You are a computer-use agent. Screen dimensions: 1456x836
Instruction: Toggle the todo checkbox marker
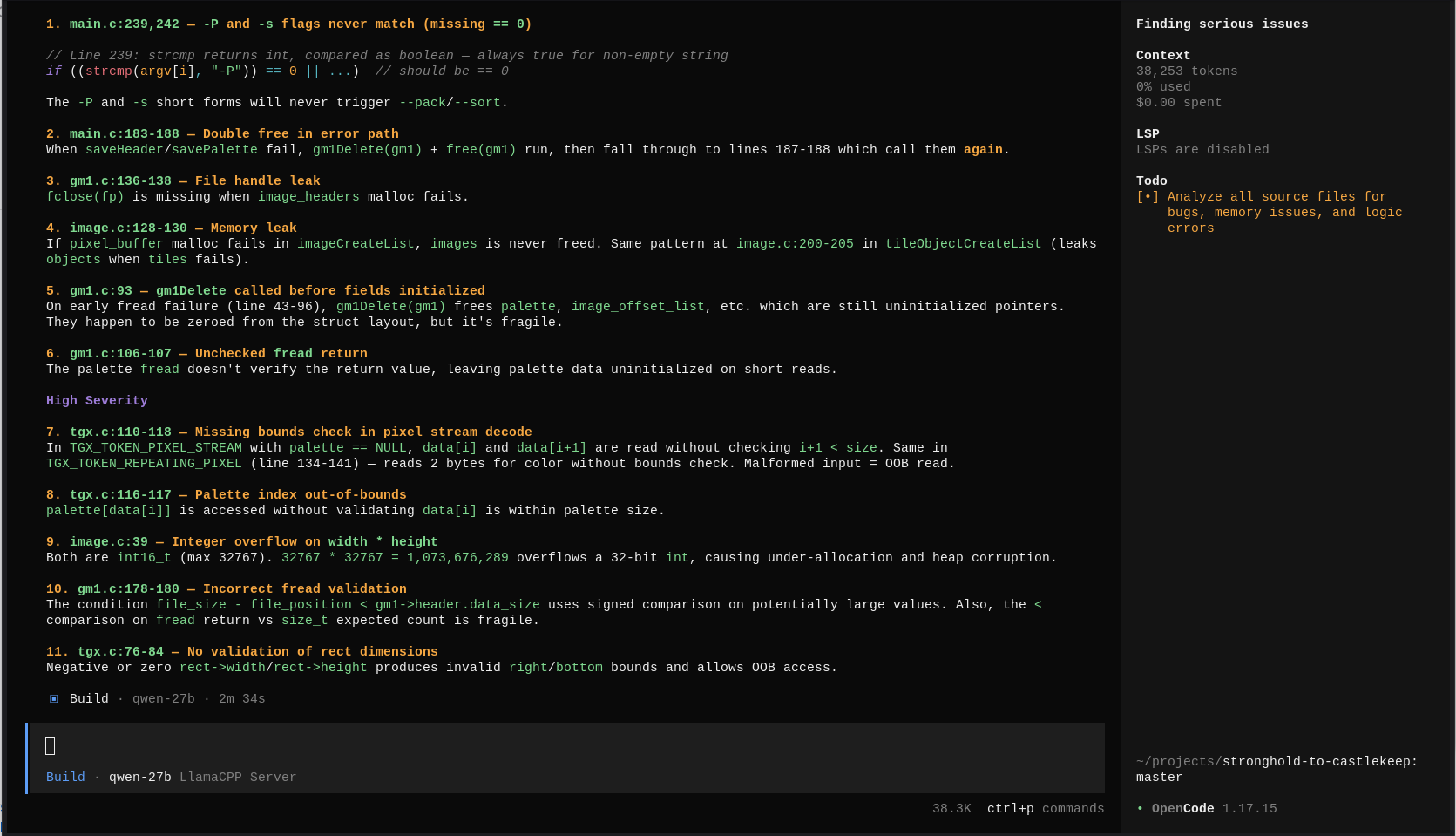[x=1148, y=197]
